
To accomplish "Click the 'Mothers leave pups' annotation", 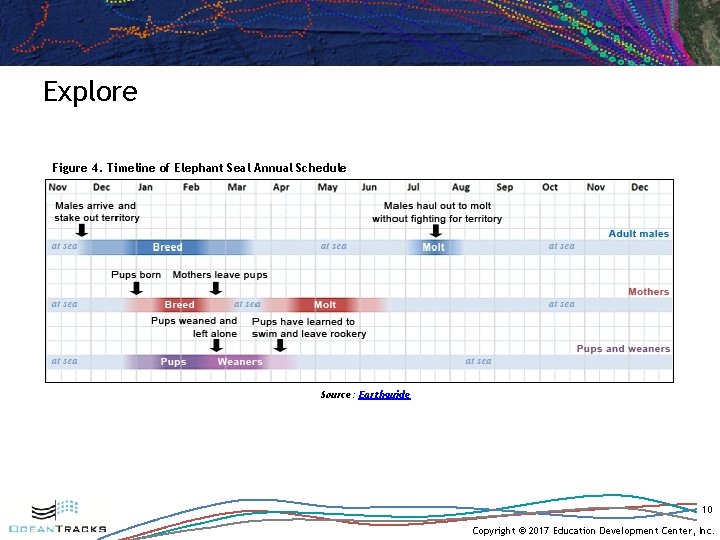I will [x=220, y=275].
